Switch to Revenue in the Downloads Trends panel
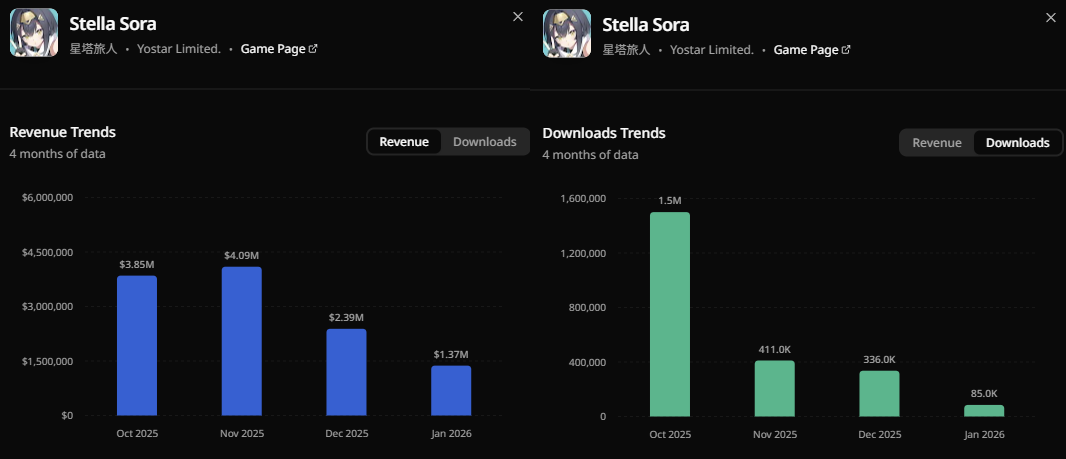 point(937,143)
